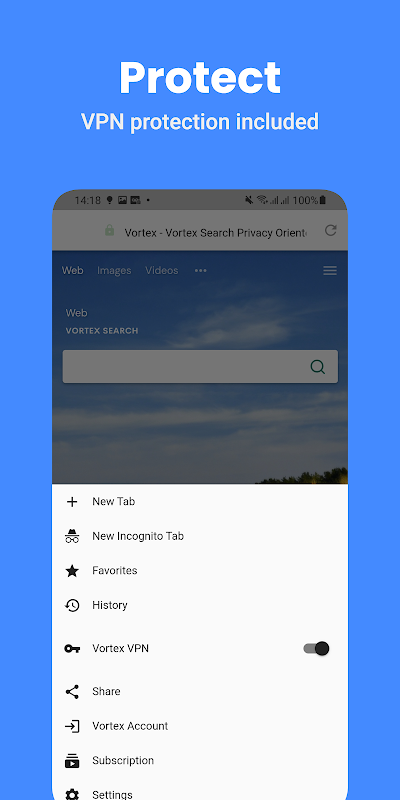Expand the three-dots more search categories
This screenshot has width=400, height=800.
point(201,271)
